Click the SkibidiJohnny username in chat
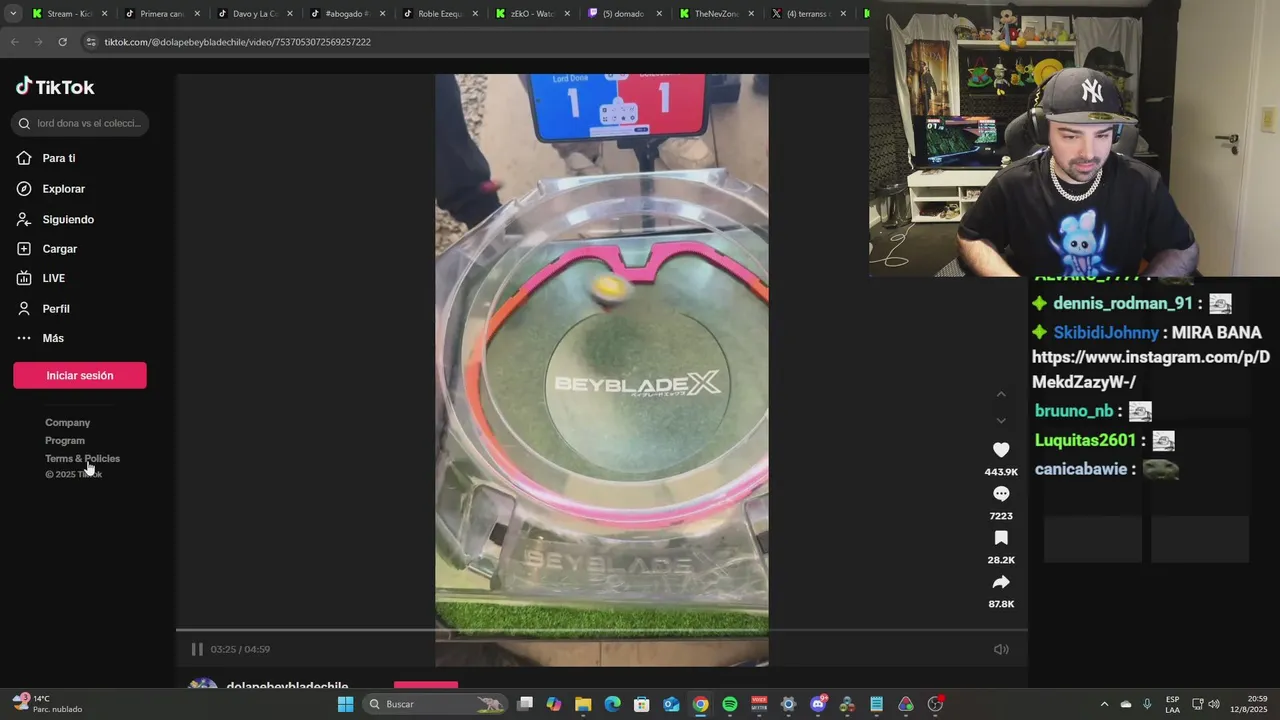This screenshot has height=720, width=1280. click(1106, 332)
